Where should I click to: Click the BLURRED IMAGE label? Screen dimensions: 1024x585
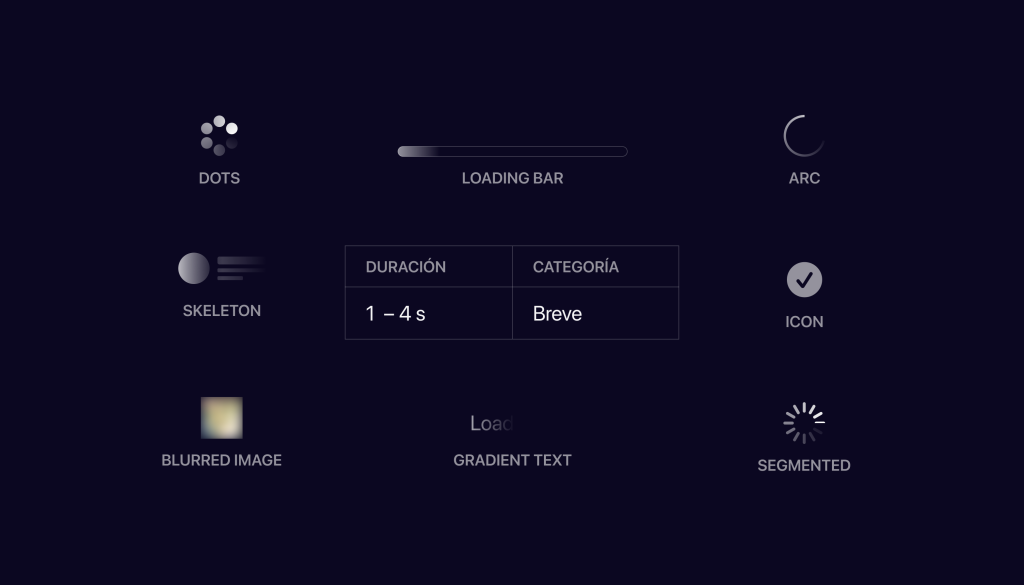tap(221, 460)
